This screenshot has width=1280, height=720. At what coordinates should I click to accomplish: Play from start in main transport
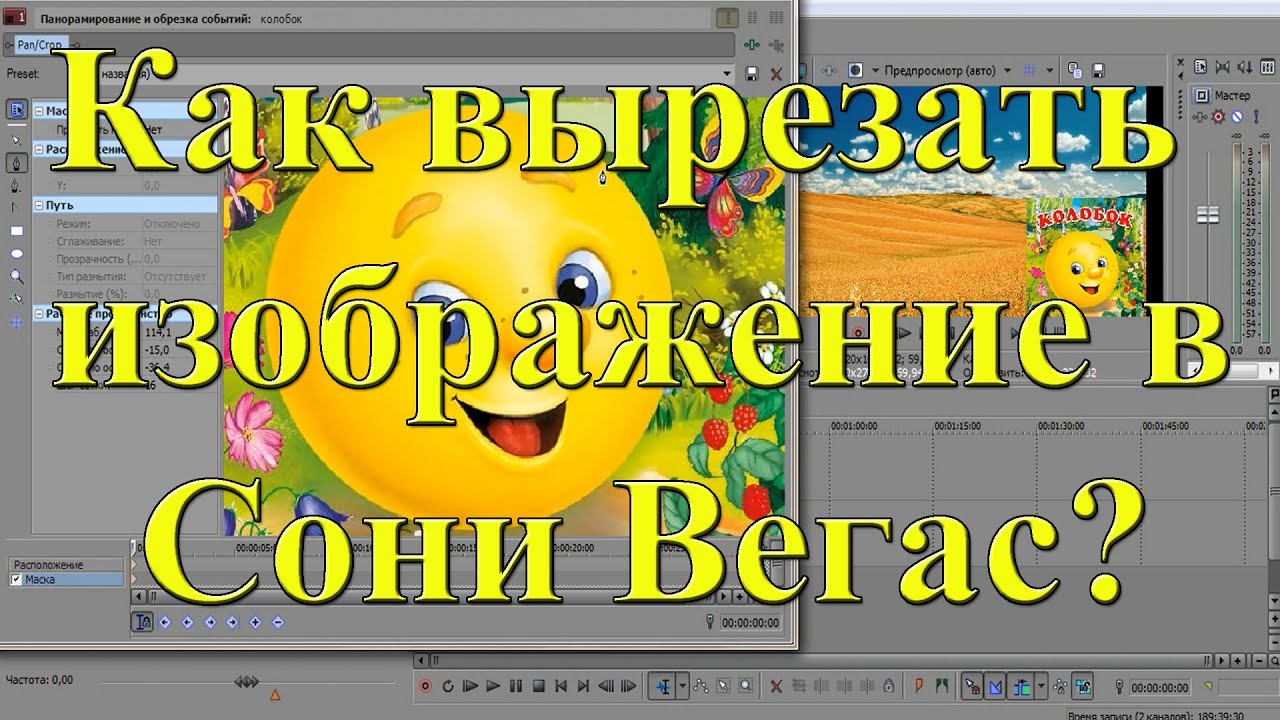(470, 687)
